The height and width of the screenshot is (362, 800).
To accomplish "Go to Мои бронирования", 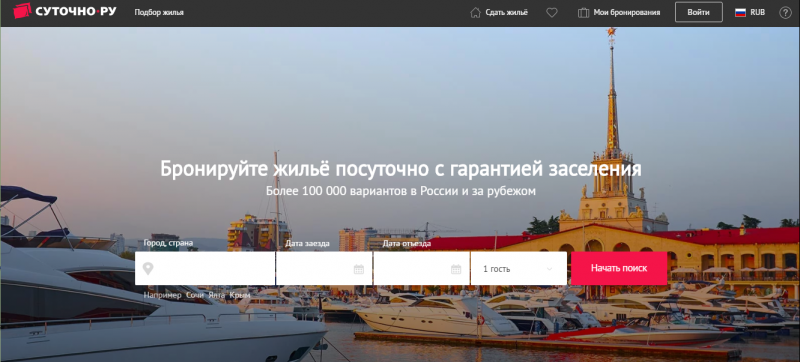I will pyautogui.click(x=627, y=13).
